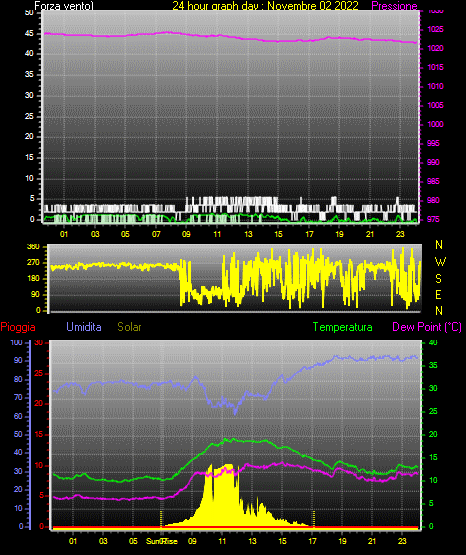466x555 pixels.
Task: Click the 'E' compass direction label
Action: pyautogui.click(x=438, y=294)
